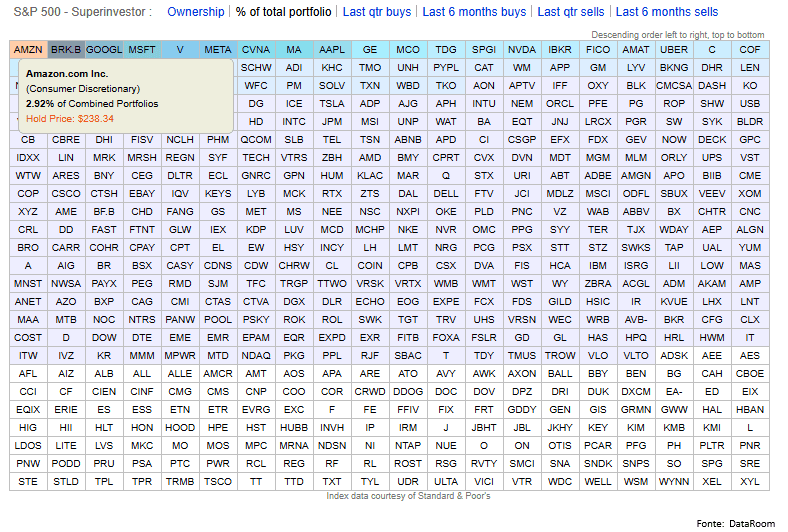
Task: Click the UBER ticker cell
Action: (x=674, y=50)
